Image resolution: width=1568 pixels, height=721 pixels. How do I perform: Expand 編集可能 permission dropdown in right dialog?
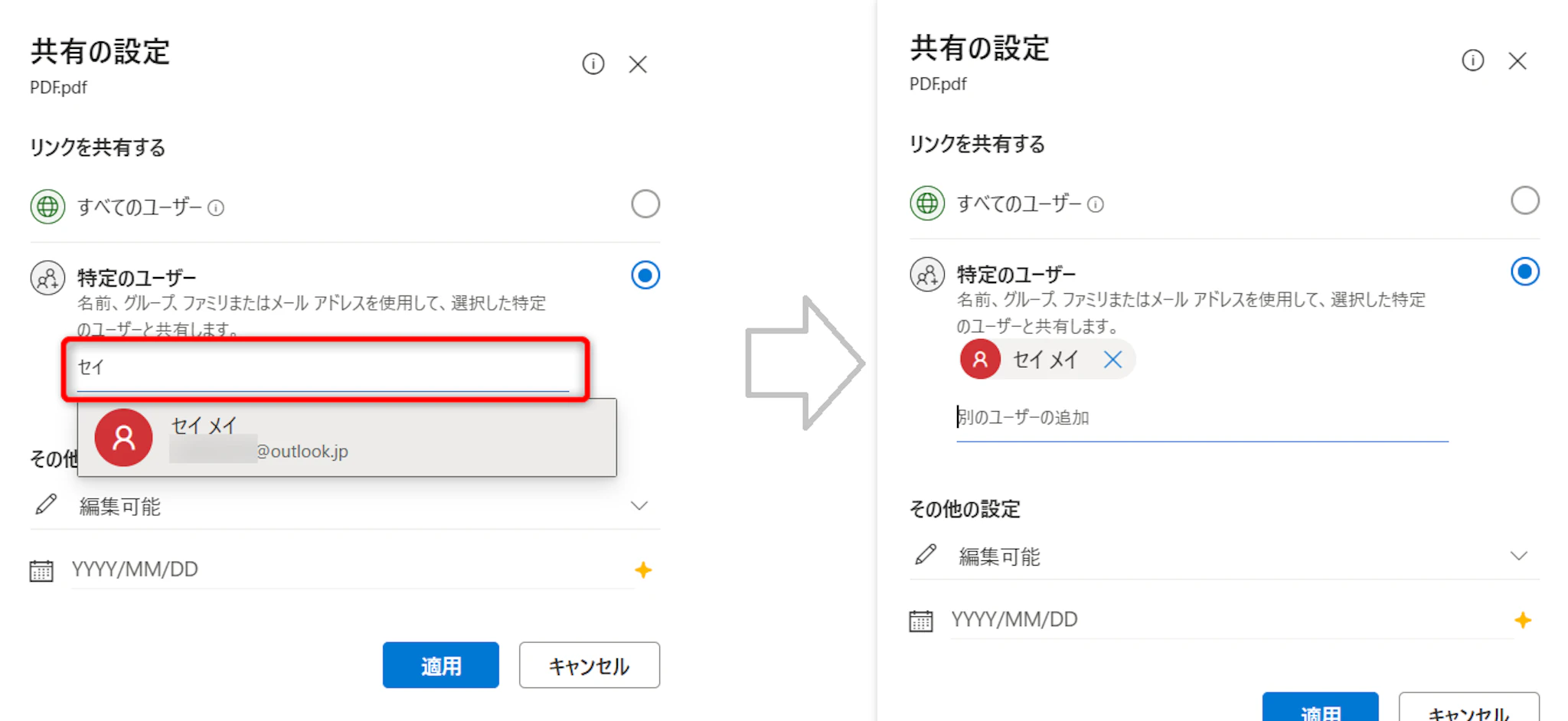point(1518,556)
